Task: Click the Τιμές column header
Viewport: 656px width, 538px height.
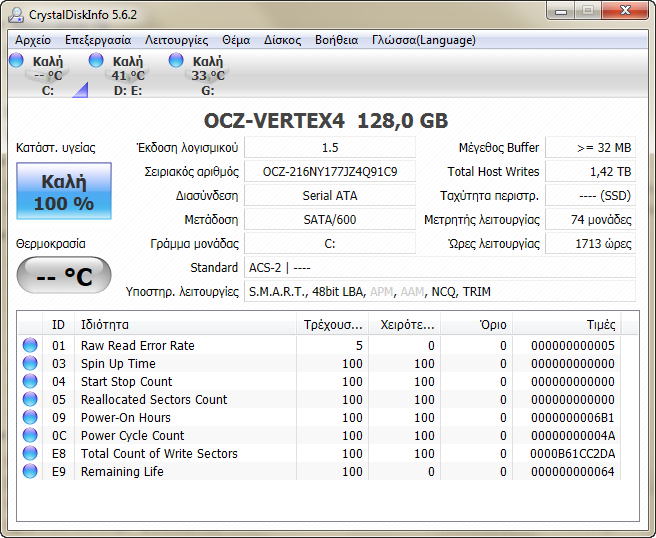Action: 567,325
